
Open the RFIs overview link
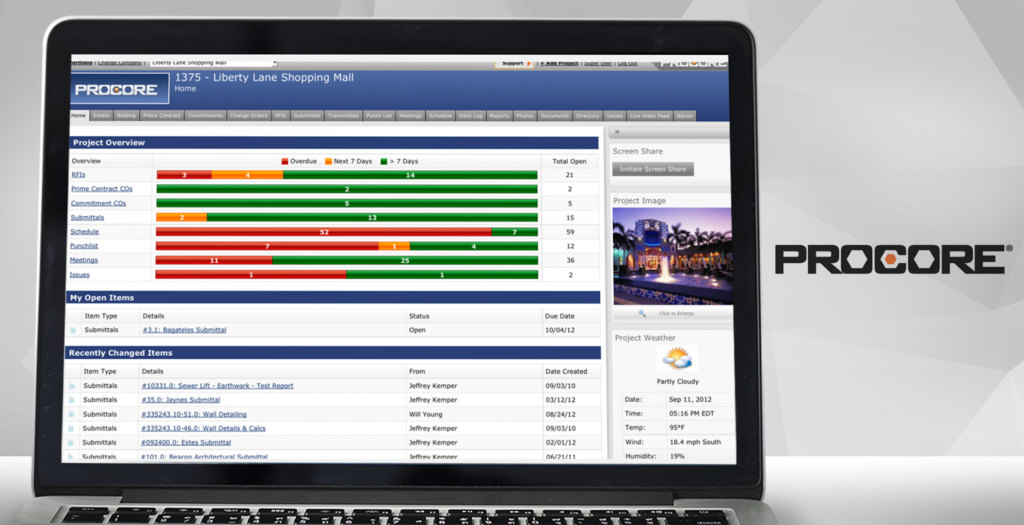pos(78,175)
